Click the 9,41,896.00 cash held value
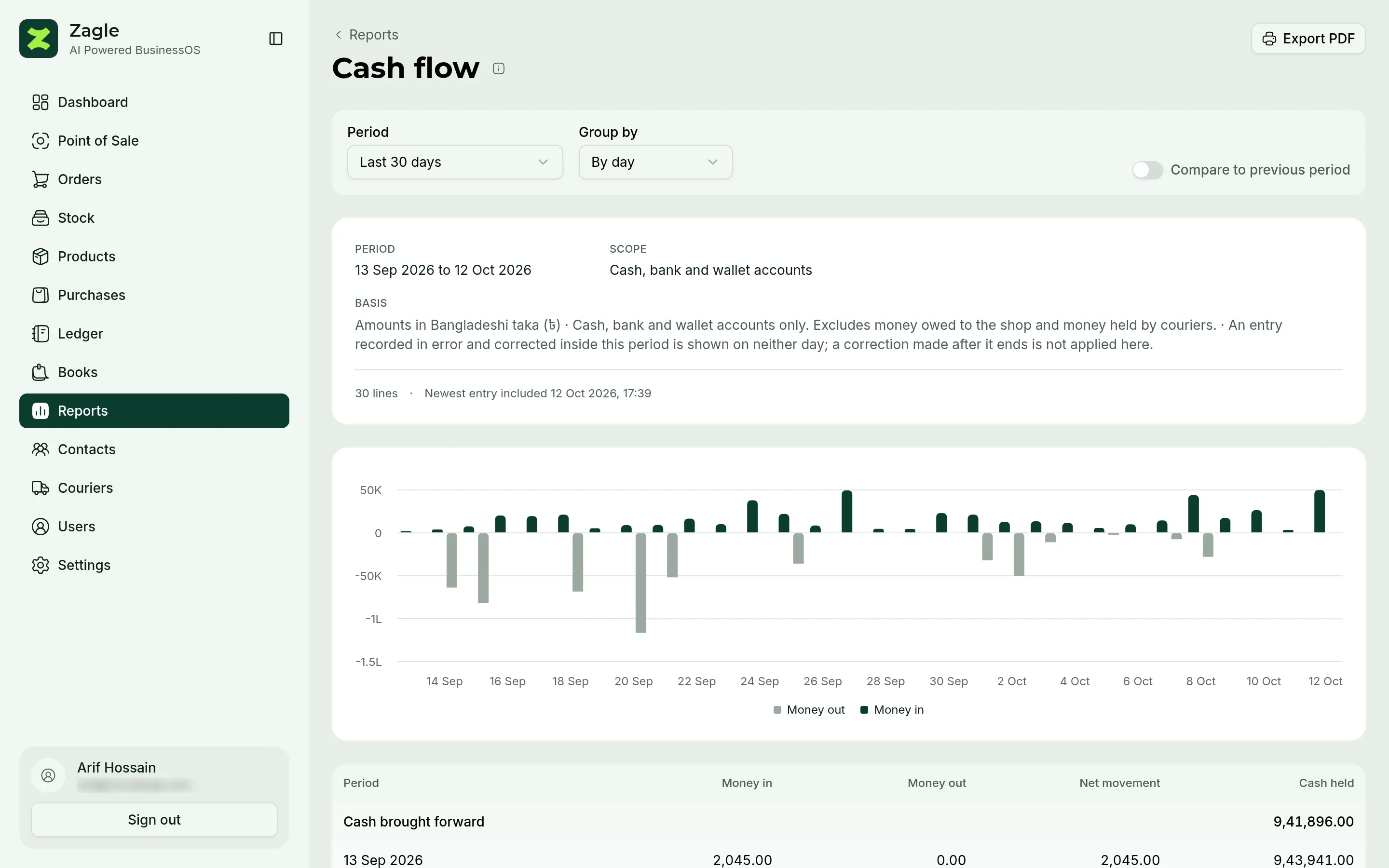The height and width of the screenshot is (868, 1389). (1313, 822)
